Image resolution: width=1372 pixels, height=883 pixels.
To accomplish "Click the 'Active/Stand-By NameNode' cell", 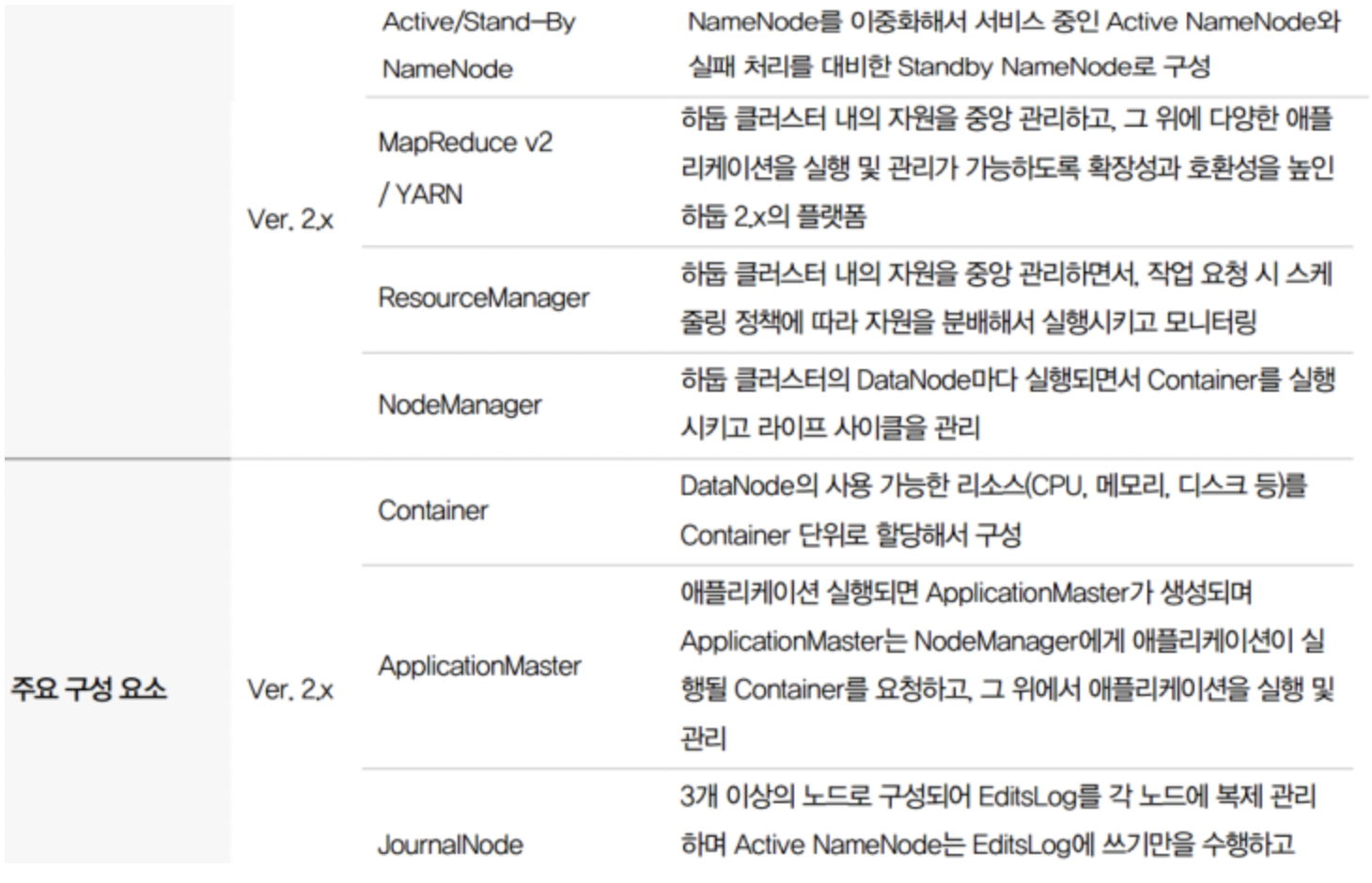I will [479, 45].
